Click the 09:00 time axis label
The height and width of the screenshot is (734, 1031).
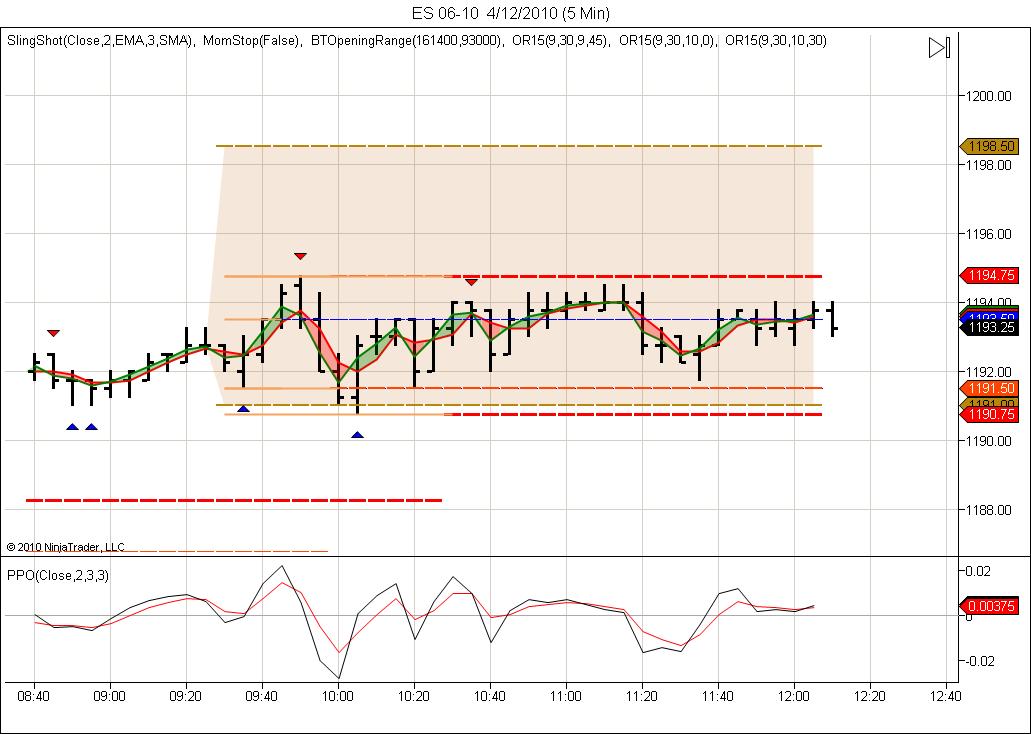tap(110, 697)
